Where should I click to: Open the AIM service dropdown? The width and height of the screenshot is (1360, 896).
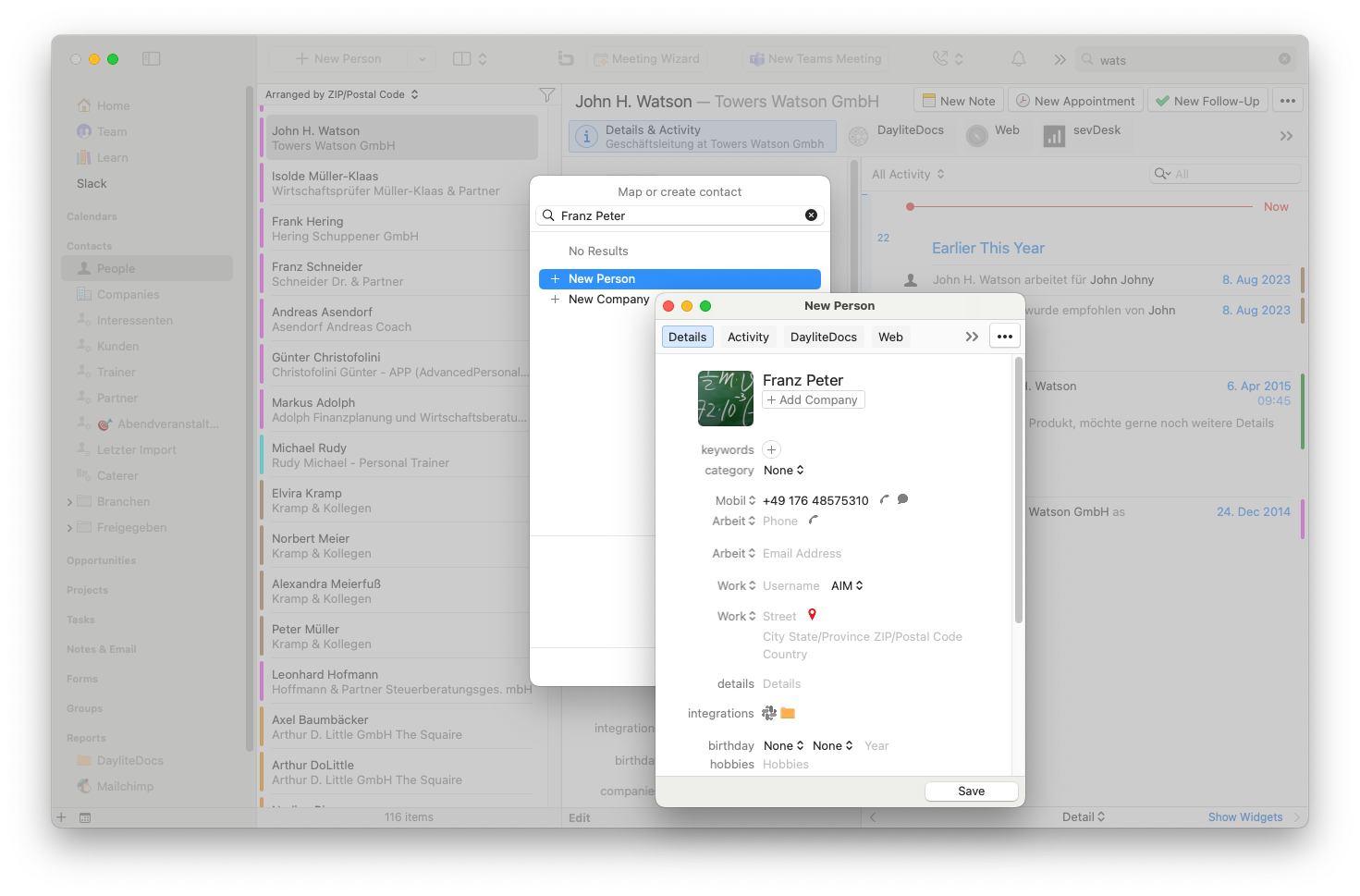[847, 586]
